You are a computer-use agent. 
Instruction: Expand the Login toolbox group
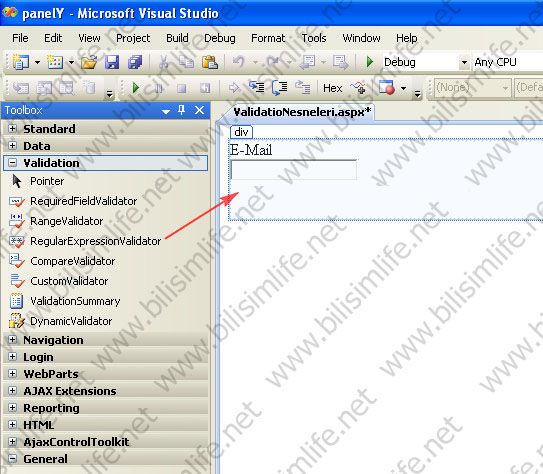(x=12, y=357)
